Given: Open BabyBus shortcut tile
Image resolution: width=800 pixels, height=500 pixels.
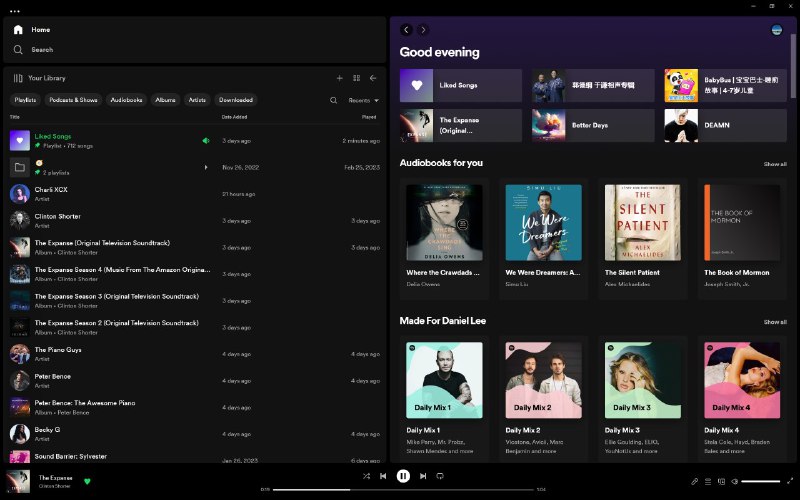Looking at the screenshot, I should [726, 85].
